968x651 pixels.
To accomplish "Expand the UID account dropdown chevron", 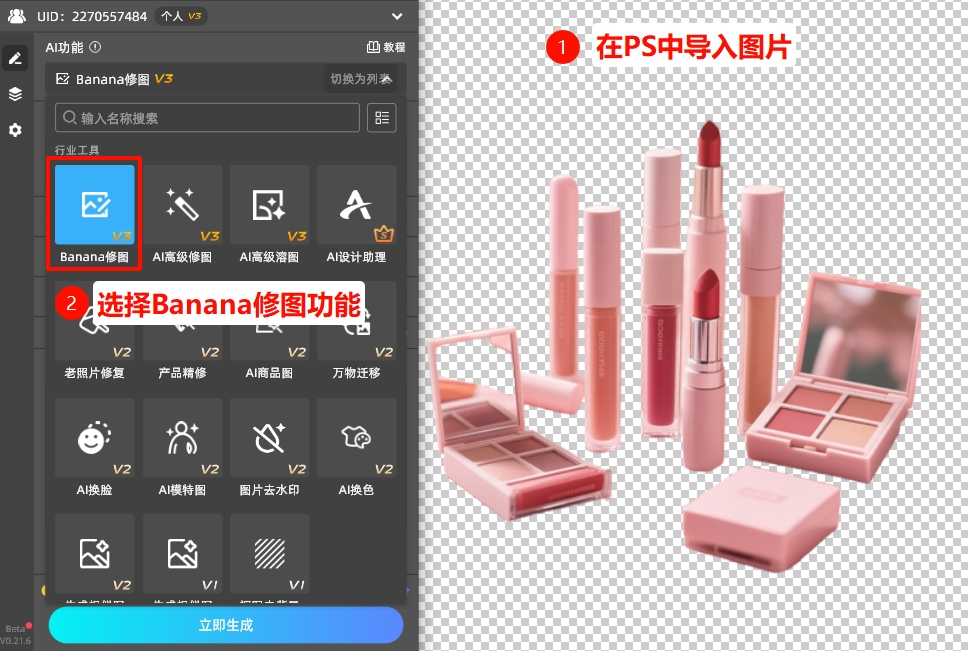I will point(396,16).
